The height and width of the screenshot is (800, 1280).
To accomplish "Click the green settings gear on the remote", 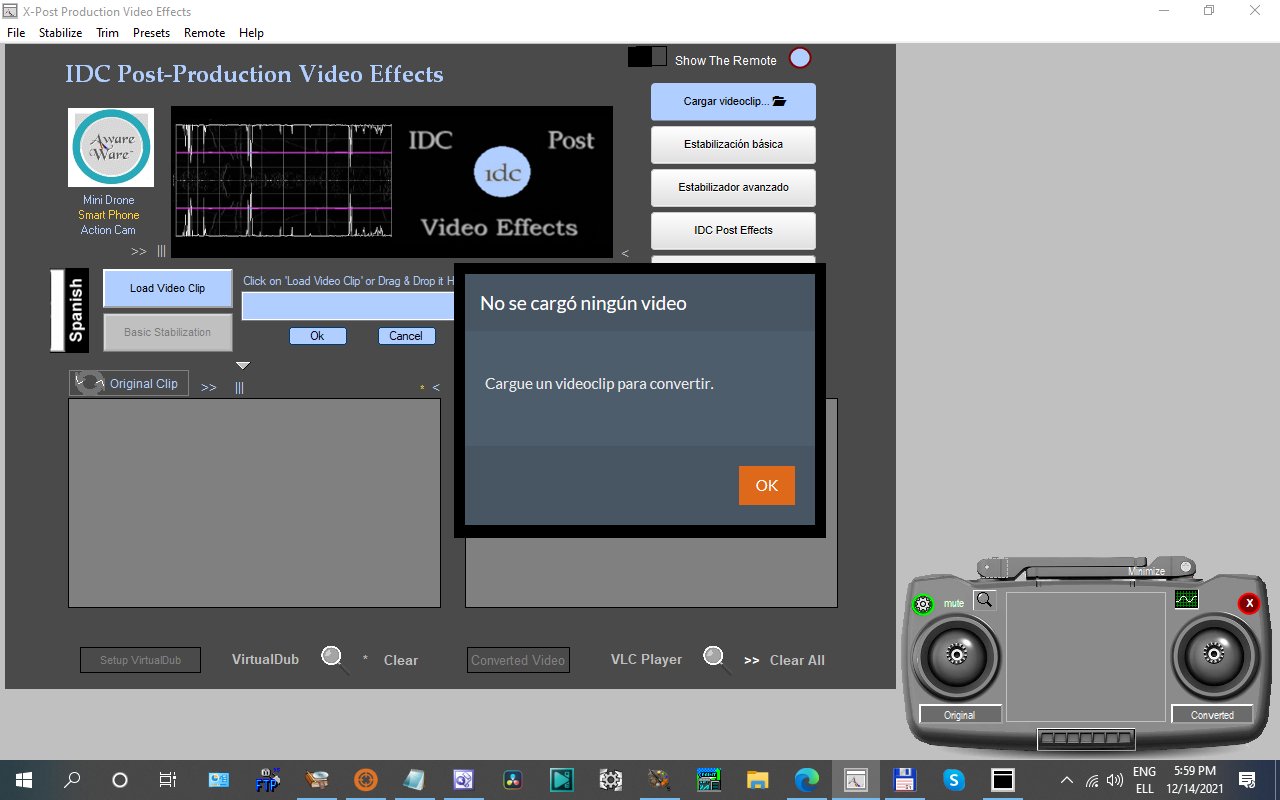I will coord(923,604).
